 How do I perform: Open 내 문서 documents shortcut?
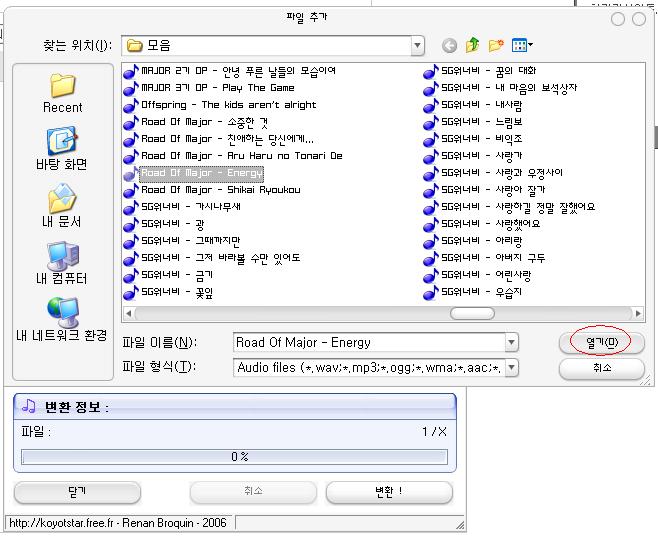tap(62, 206)
